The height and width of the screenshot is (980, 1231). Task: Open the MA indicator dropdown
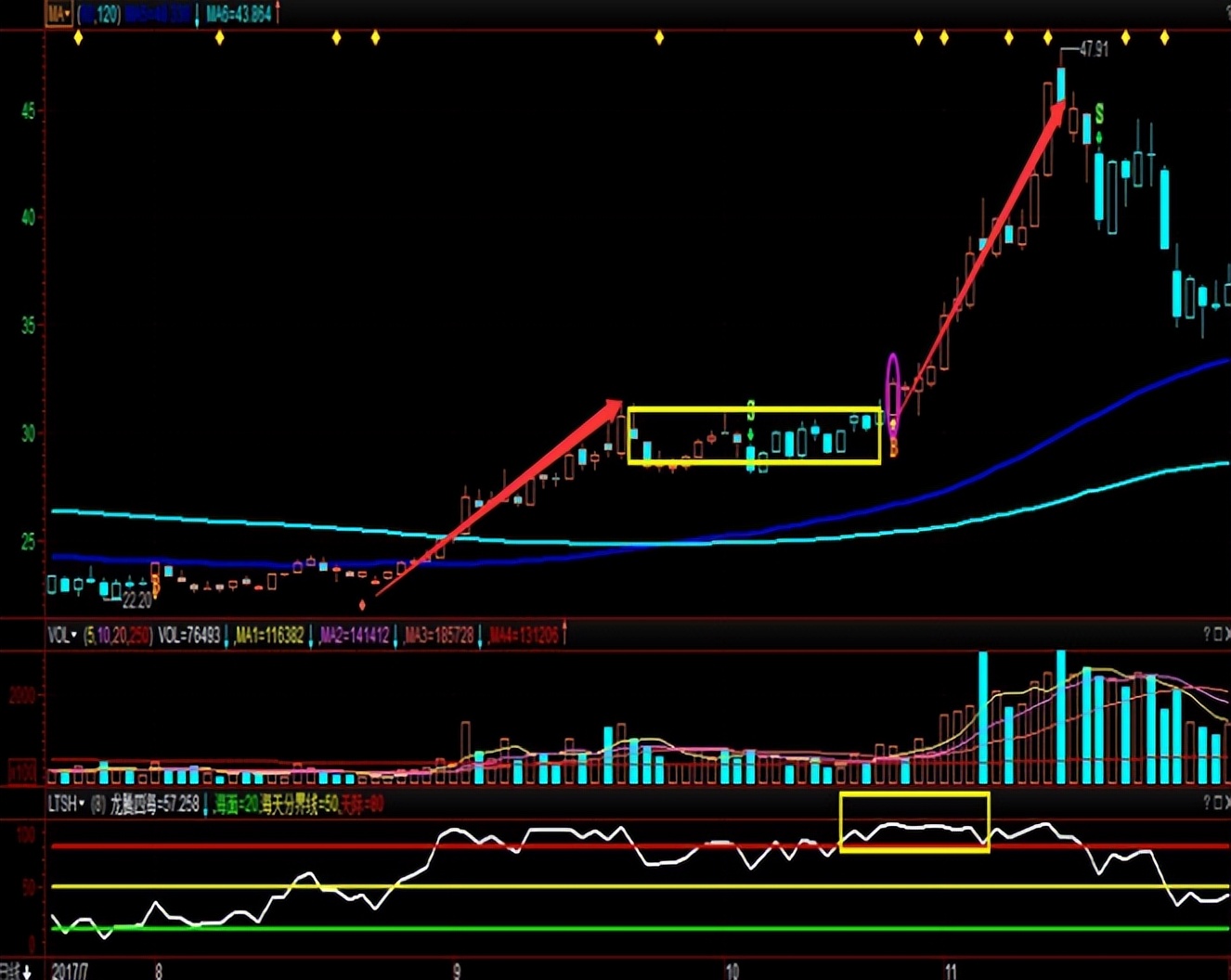pos(59,14)
